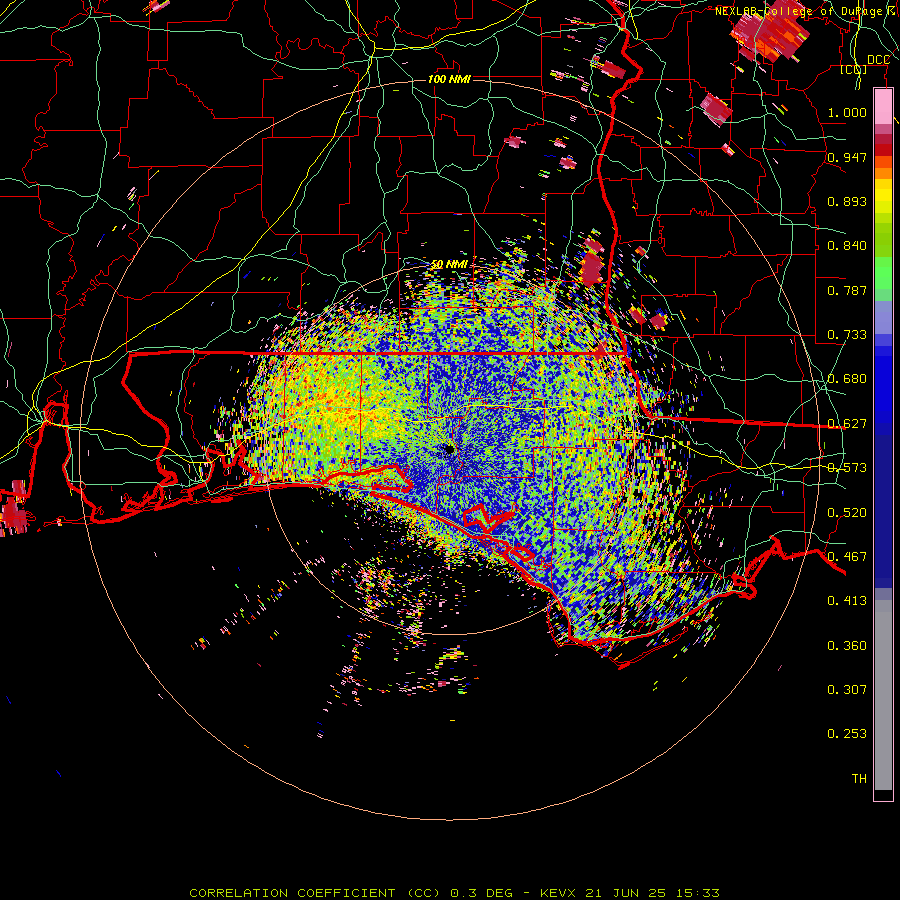This screenshot has width=900, height=900.
Task: Click the black radar site dot at center
Action: pyautogui.click(x=449, y=449)
